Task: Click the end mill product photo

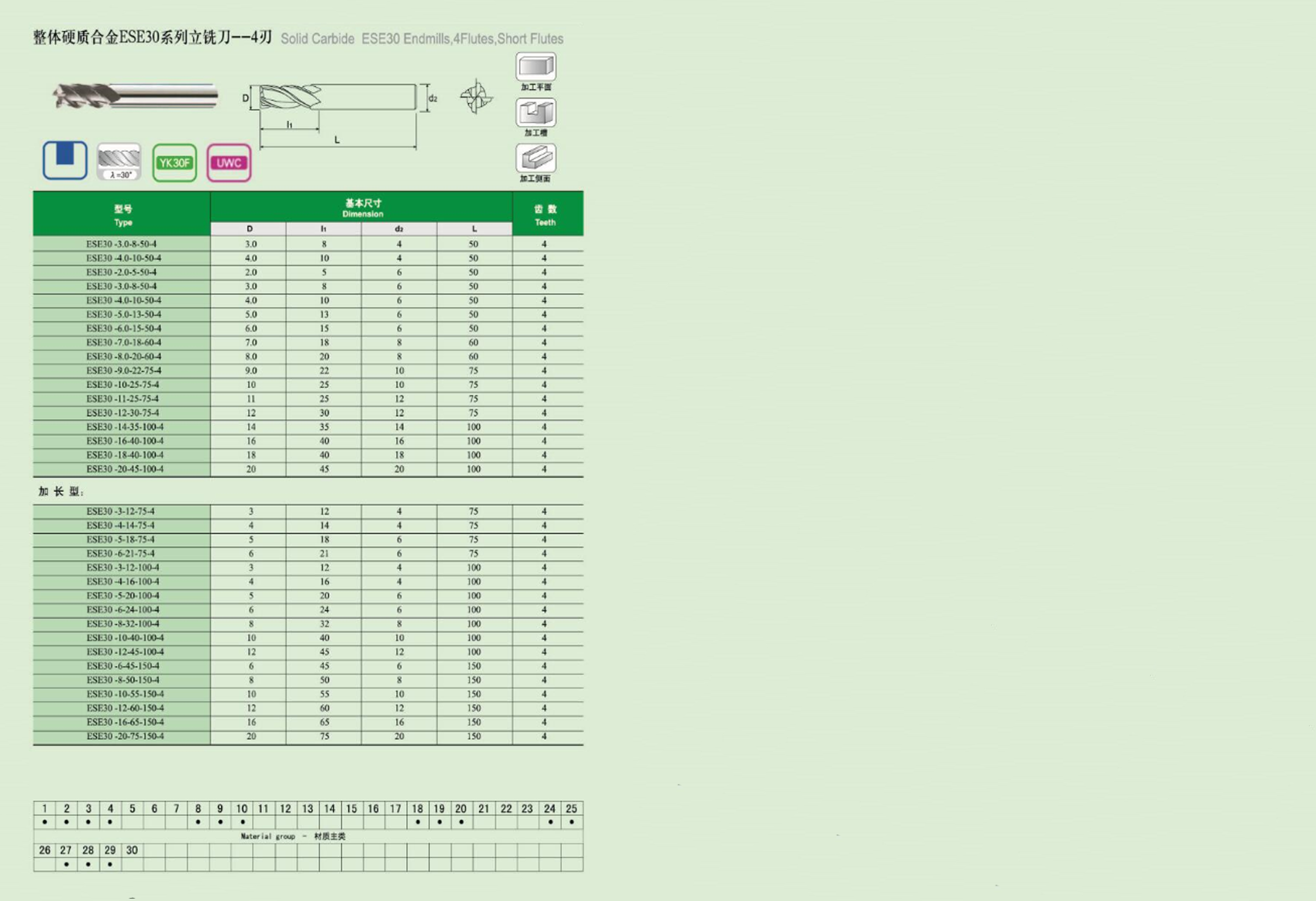Action: [135, 96]
